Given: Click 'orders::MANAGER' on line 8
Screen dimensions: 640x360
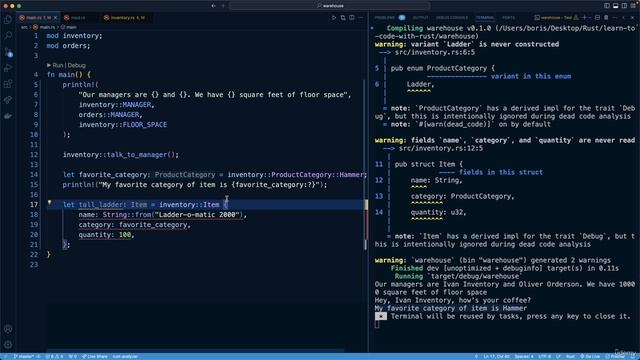Looking at the screenshot, I should click(109, 115).
